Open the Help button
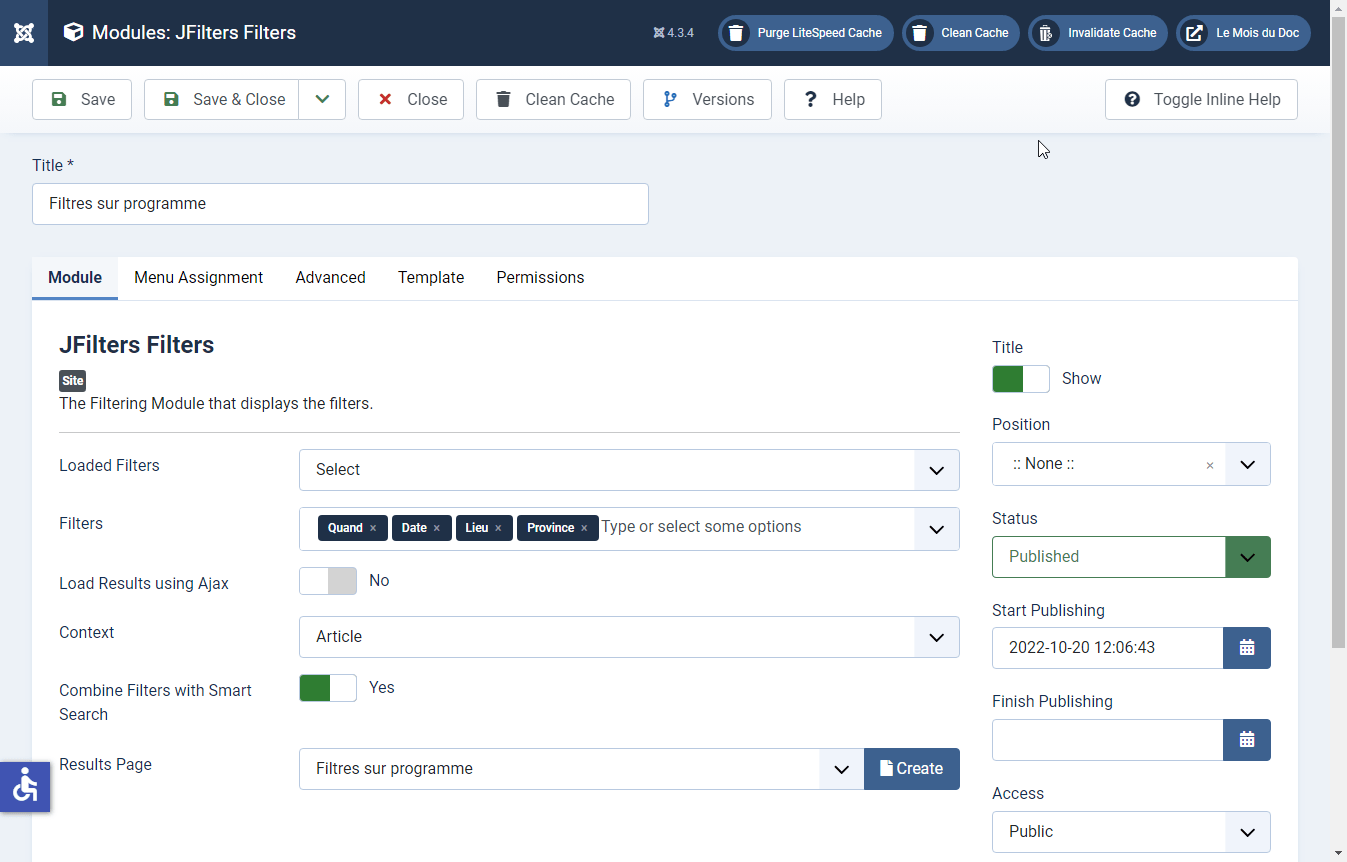Image resolution: width=1347 pixels, height=862 pixels. click(x=833, y=100)
